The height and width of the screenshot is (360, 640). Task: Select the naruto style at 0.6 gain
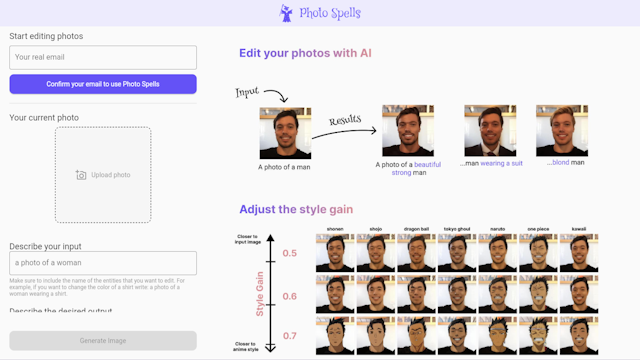[498, 294]
